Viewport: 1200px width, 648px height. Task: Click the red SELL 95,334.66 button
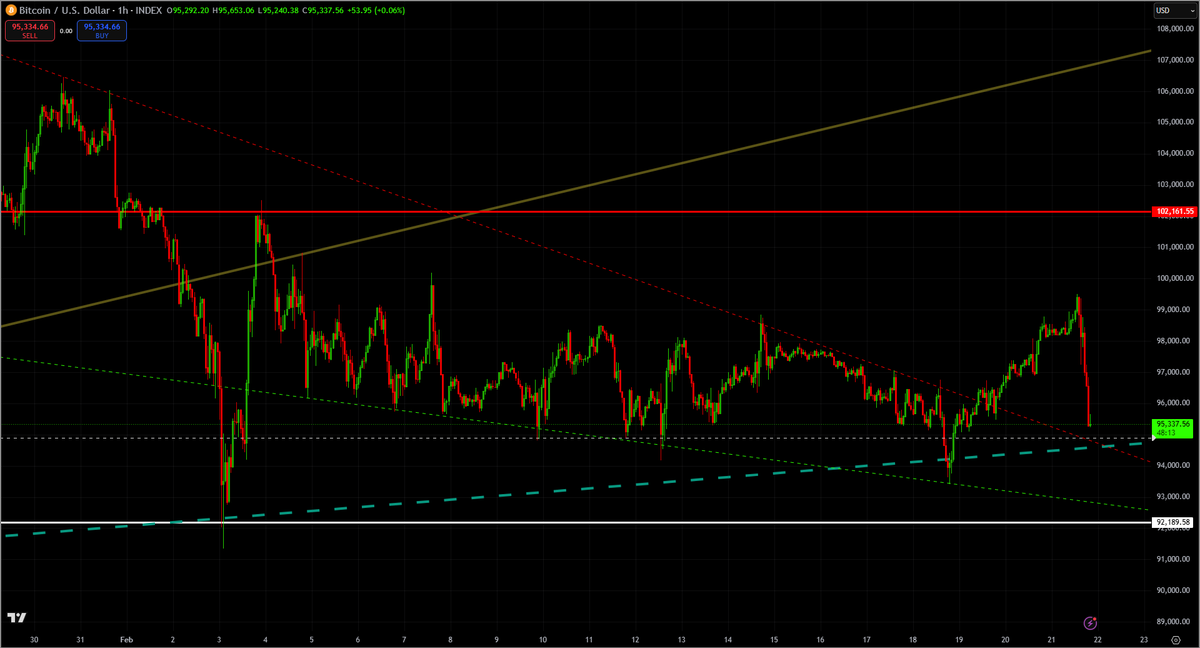[28, 31]
